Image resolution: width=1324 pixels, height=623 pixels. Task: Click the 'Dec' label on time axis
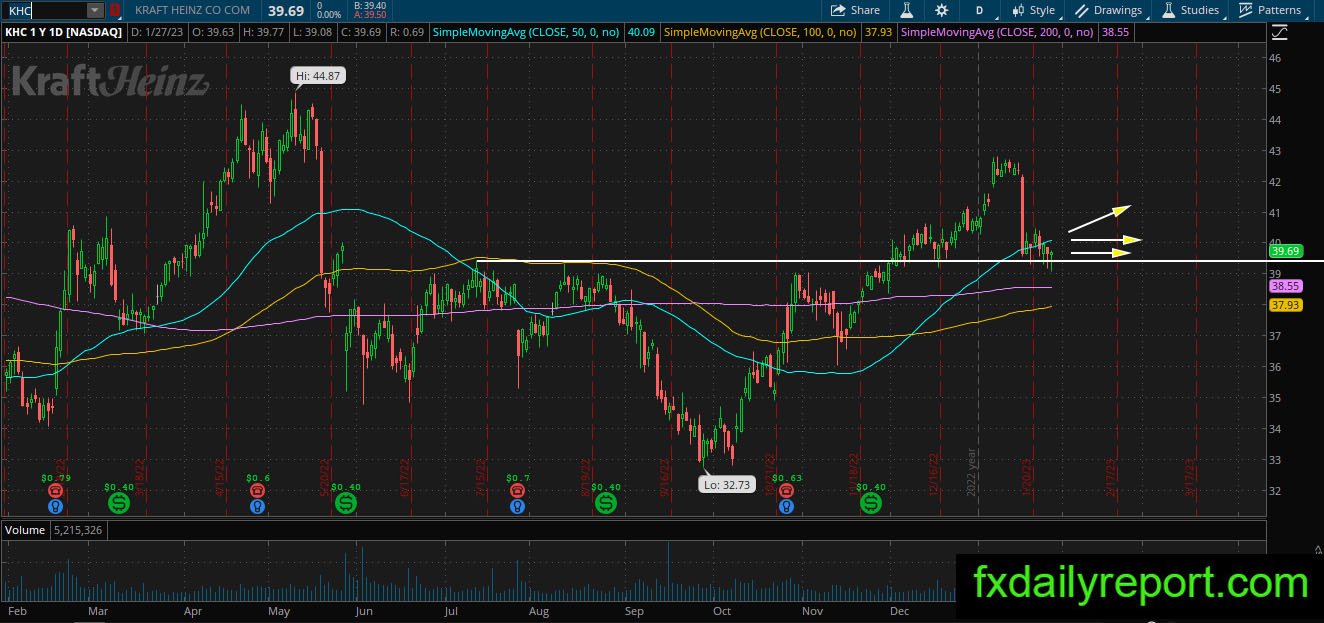click(900, 610)
